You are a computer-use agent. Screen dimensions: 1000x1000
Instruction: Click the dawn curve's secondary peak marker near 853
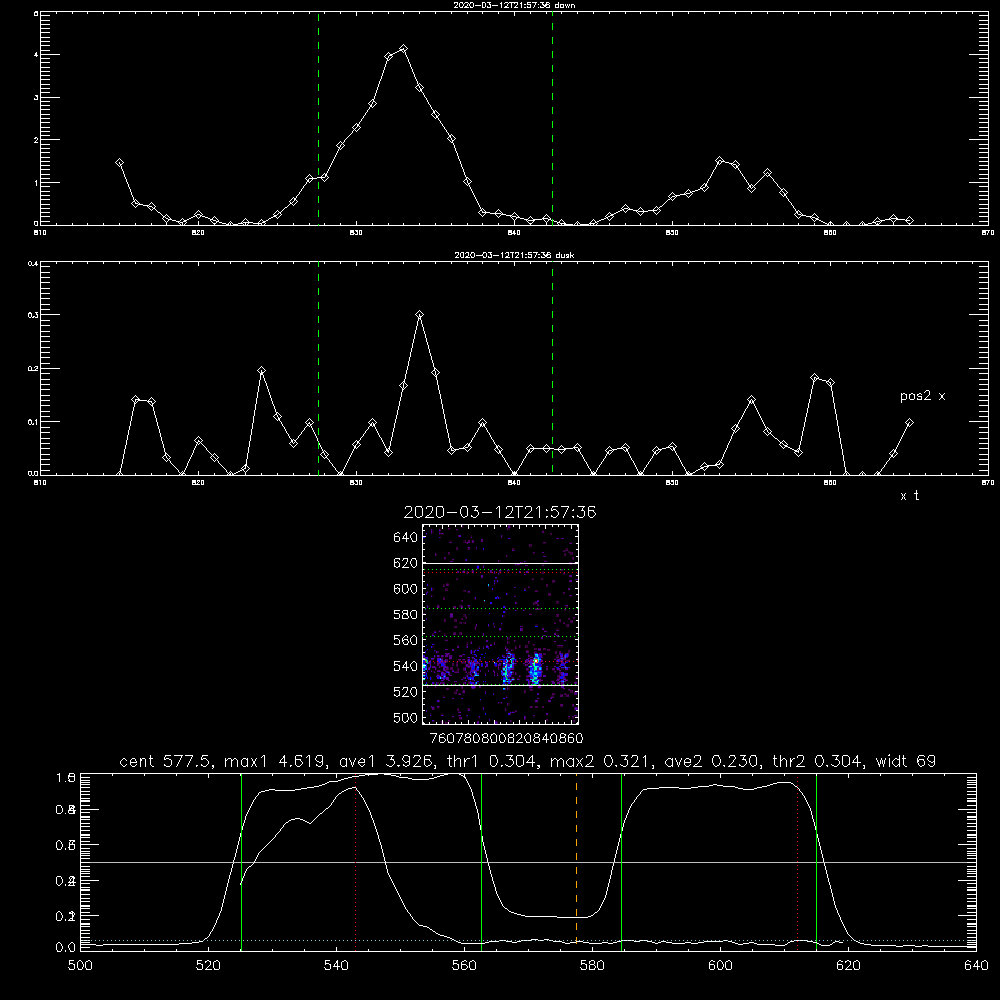tap(719, 161)
